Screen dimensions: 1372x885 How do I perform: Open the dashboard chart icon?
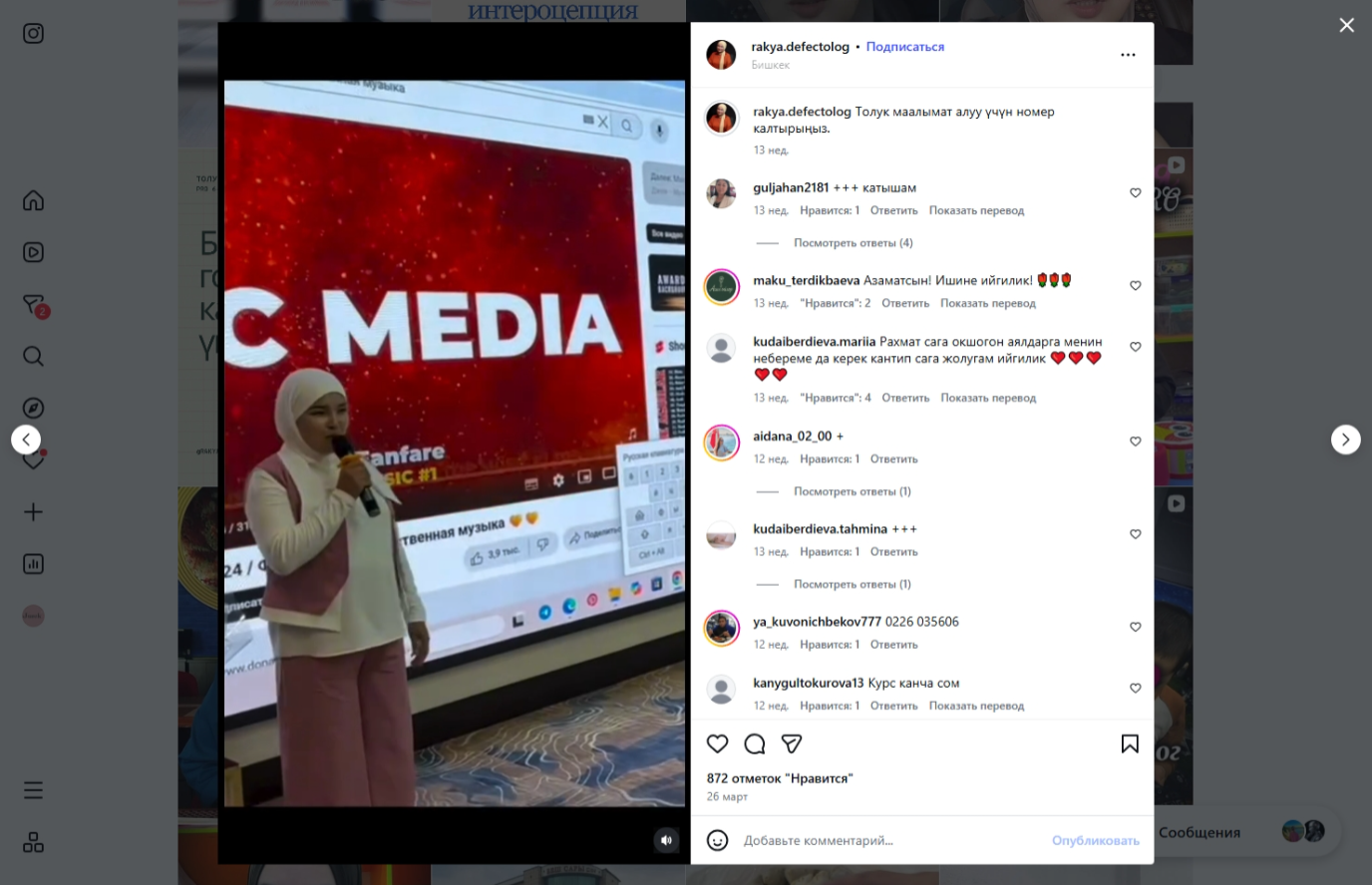point(33,563)
